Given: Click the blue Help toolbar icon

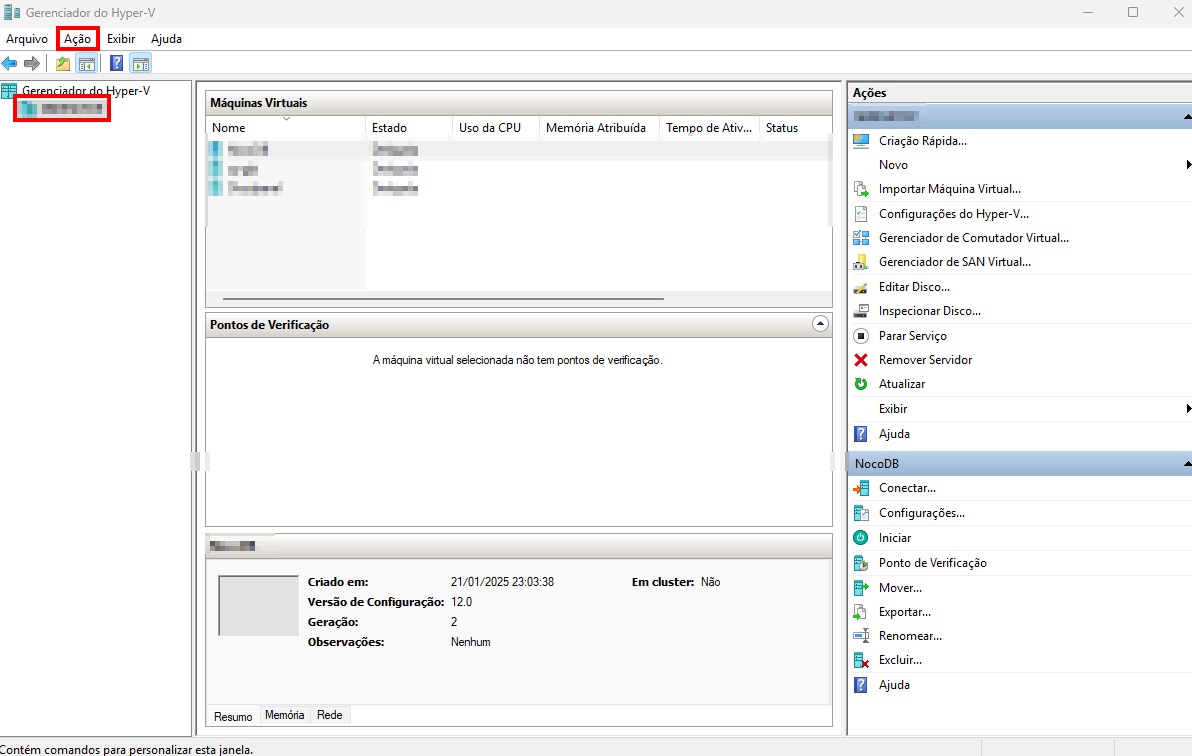Looking at the screenshot, I should [x=116, y=64].
